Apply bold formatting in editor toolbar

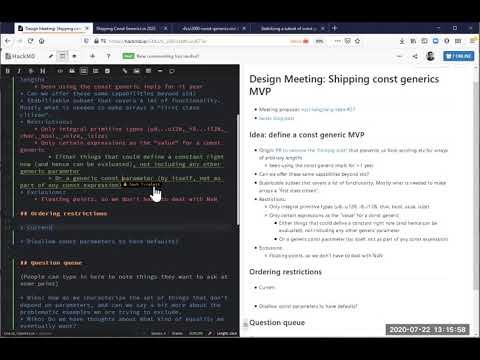click(8, 71)
